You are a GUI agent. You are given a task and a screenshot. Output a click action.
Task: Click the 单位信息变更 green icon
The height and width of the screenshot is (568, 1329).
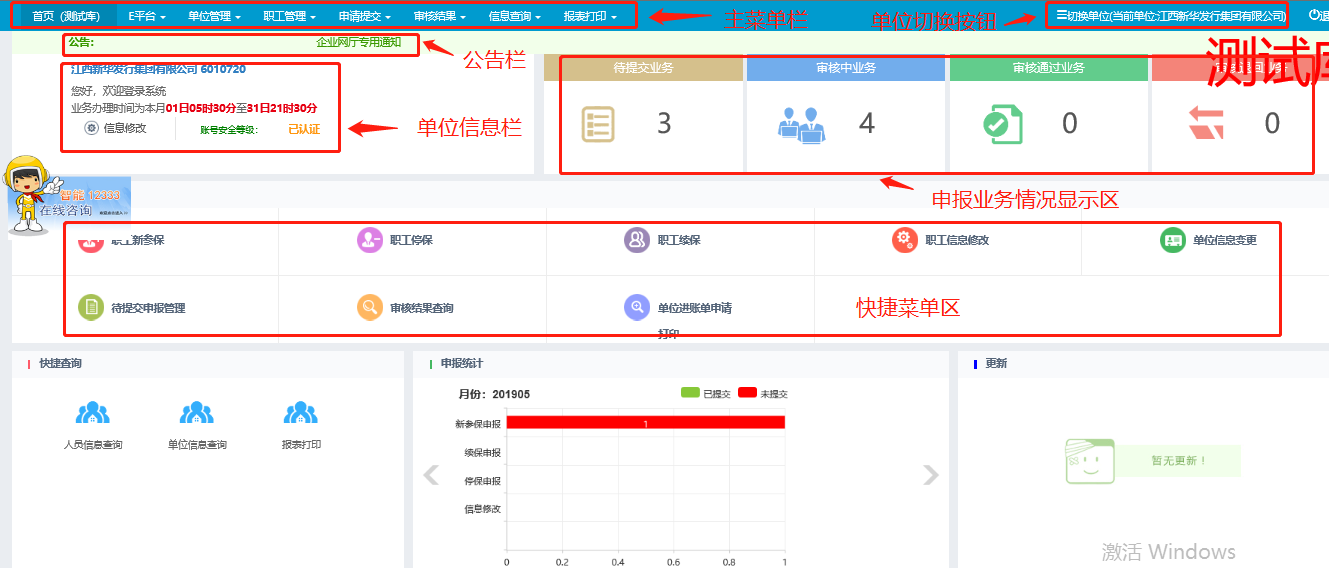tap(1173, 240)
